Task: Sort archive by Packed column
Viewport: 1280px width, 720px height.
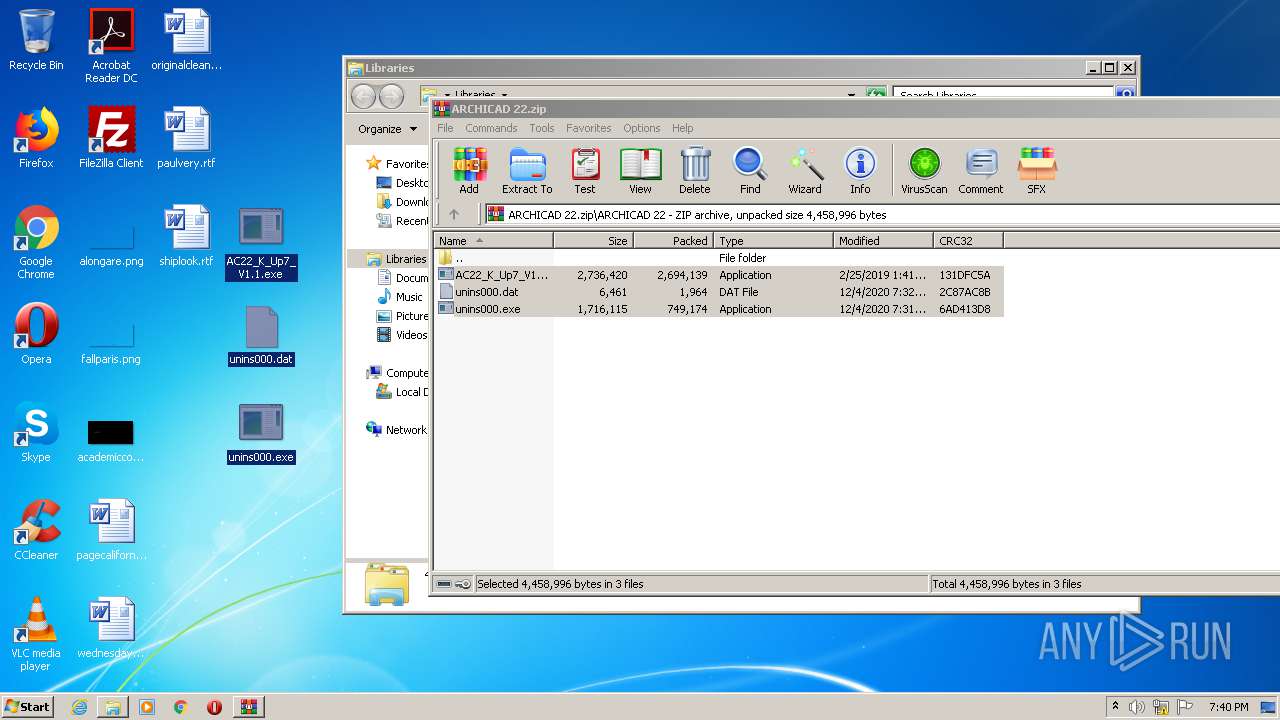Action: click(x=674, y=241)
